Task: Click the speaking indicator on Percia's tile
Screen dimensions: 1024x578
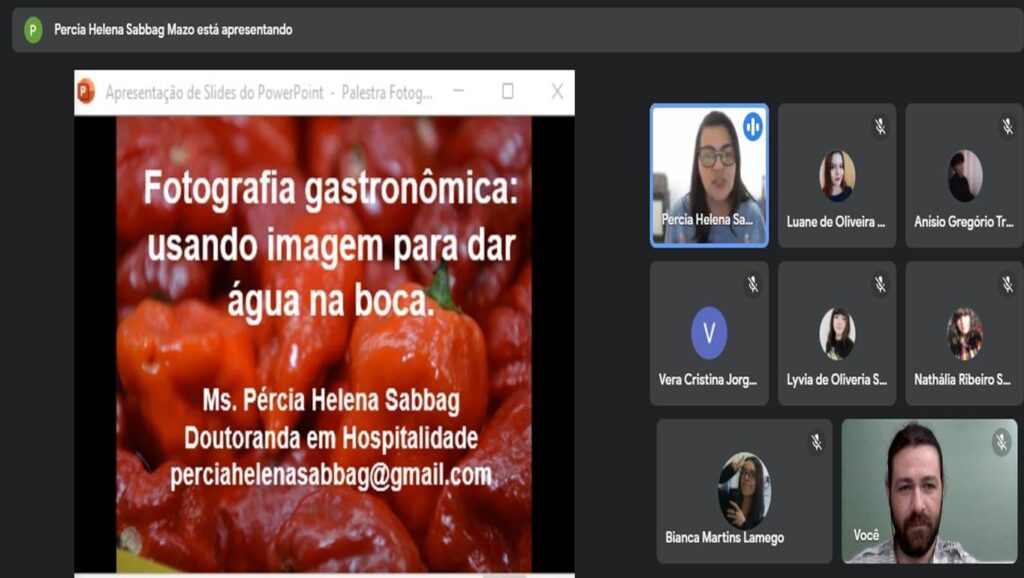Action: (x=752, y=127)
